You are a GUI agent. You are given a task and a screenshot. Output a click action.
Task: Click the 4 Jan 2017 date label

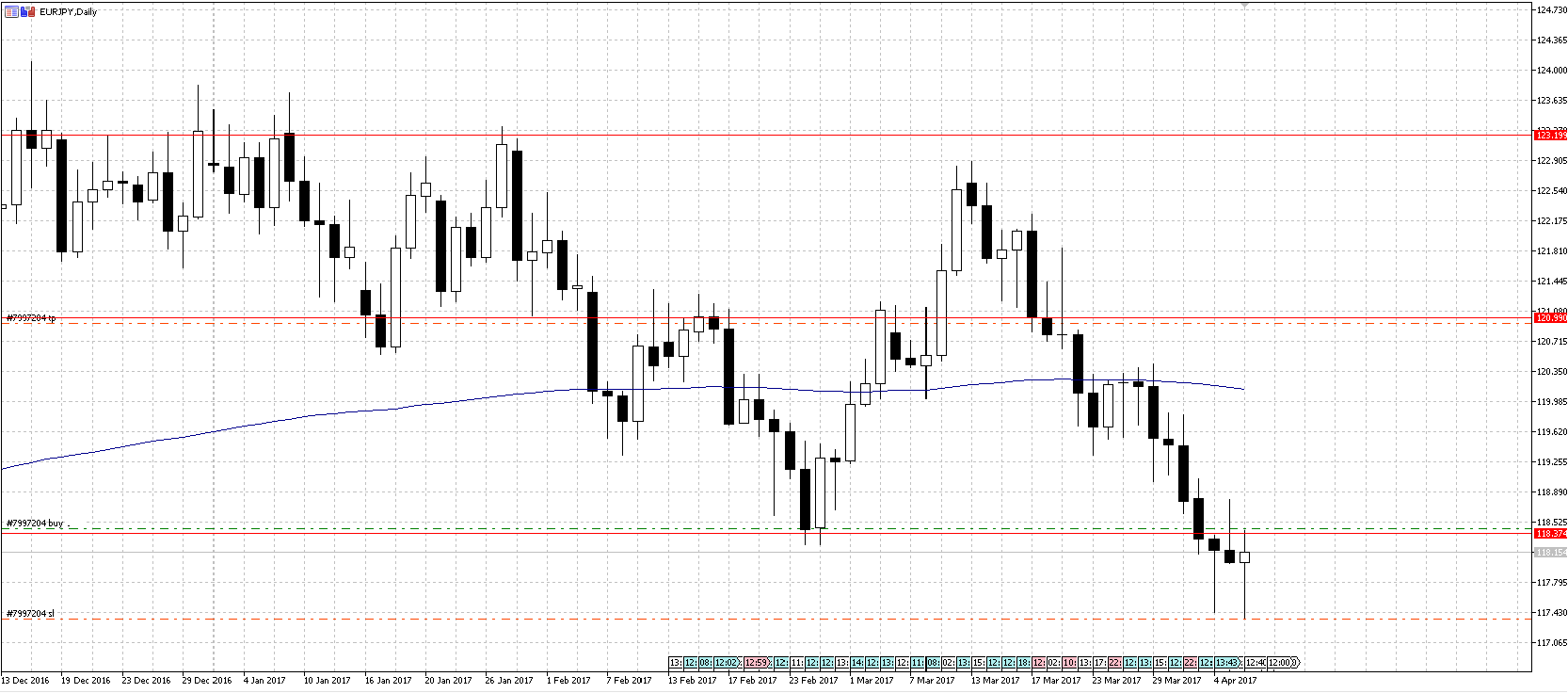pyautogui.click(x=264, y=680)
